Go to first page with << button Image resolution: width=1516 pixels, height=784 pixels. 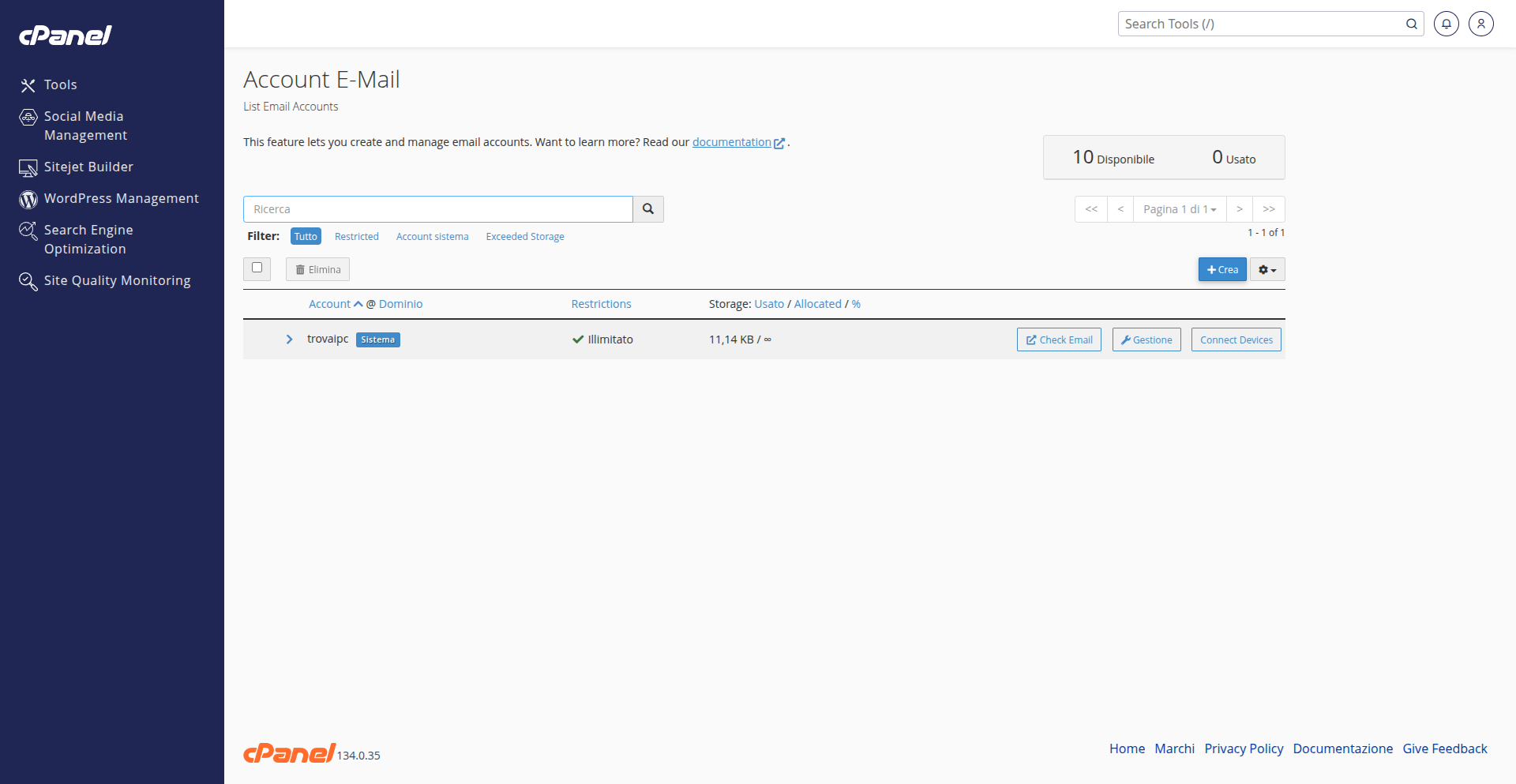point(1091,209)
